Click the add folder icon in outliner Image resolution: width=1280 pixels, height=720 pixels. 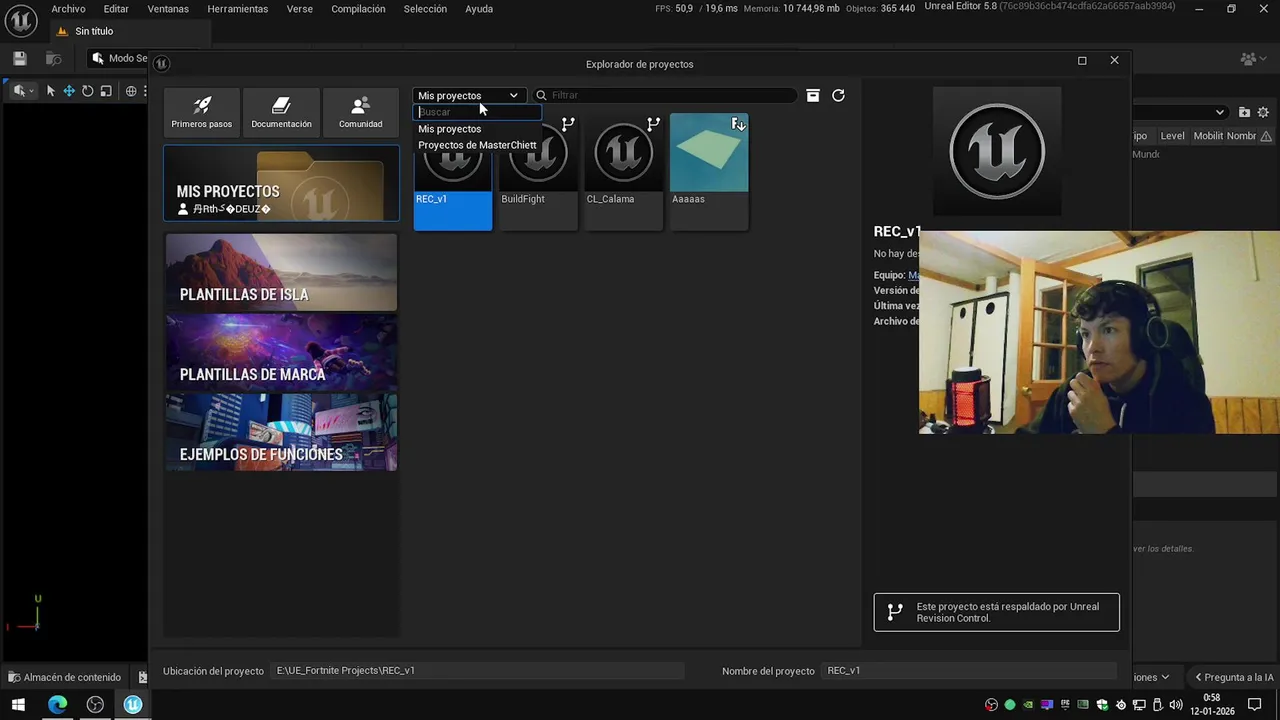(1244, 112)
